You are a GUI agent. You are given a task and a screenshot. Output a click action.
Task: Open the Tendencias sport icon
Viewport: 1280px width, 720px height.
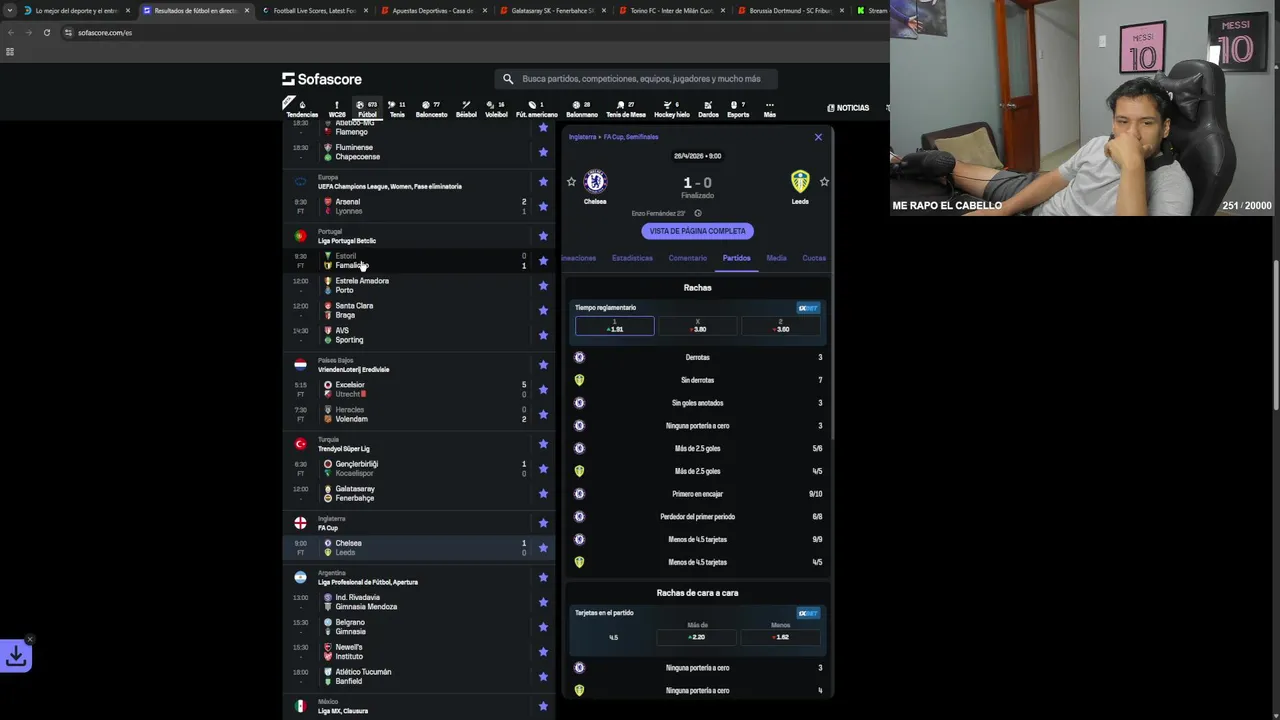point(302,108)
